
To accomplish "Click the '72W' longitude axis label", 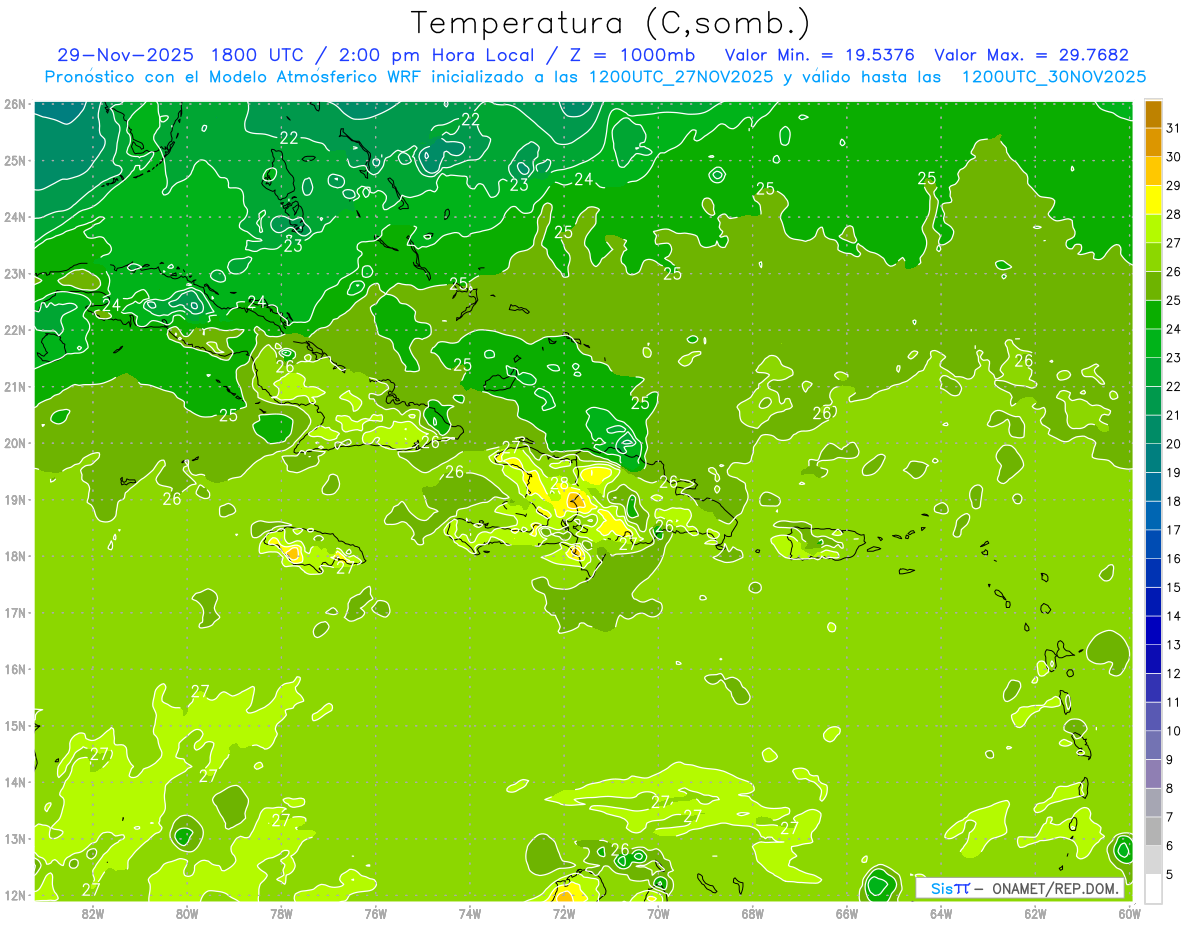I will point(564,914).
